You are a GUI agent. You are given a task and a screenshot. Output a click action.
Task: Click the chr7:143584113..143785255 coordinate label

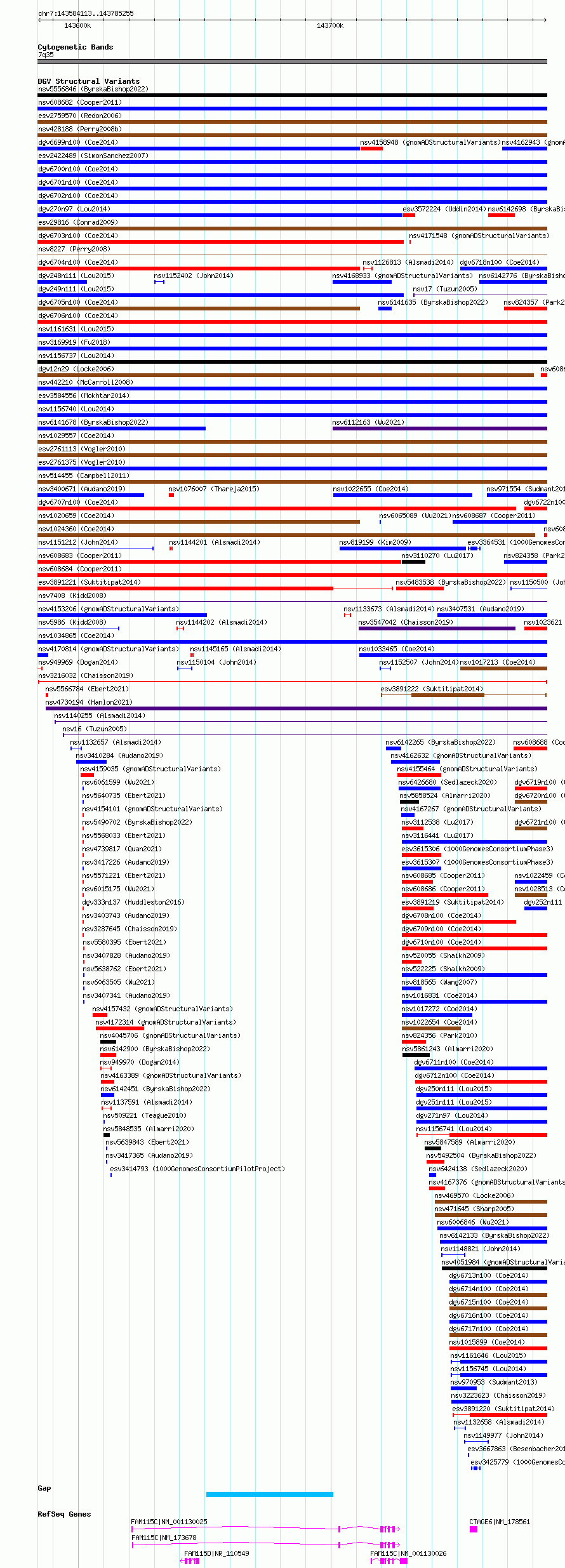coord(86,13)
